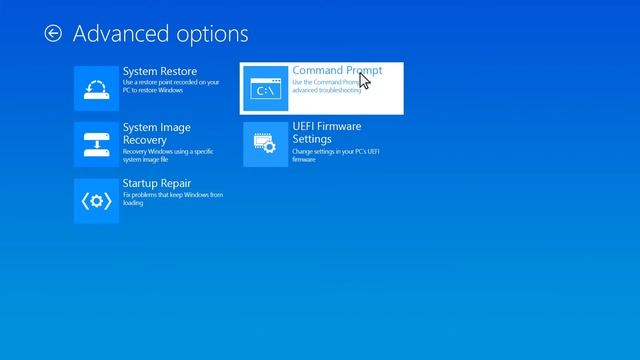Click the 'Advanced options' heading
Viewport: 640px width, 360px height.
(160, 33)
